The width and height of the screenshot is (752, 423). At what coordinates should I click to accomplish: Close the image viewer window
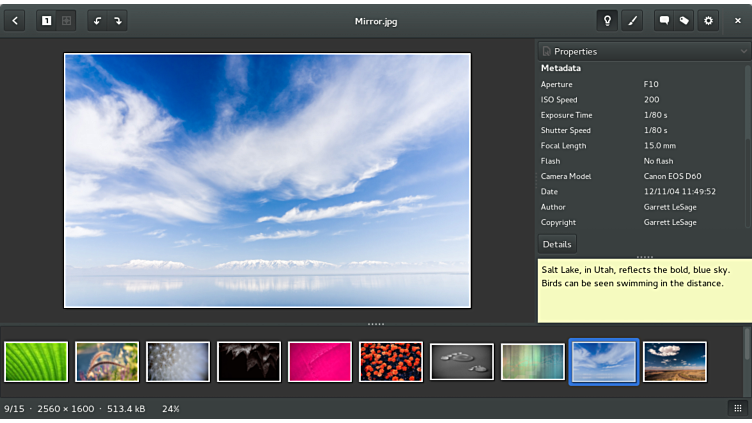(x=738, y=20)
